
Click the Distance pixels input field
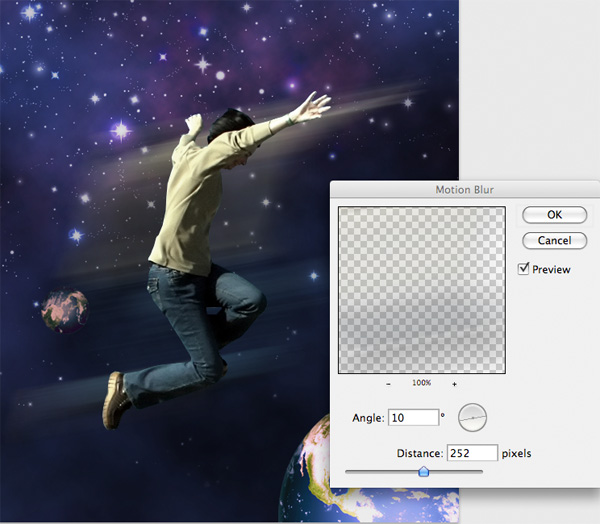[472, 453]
